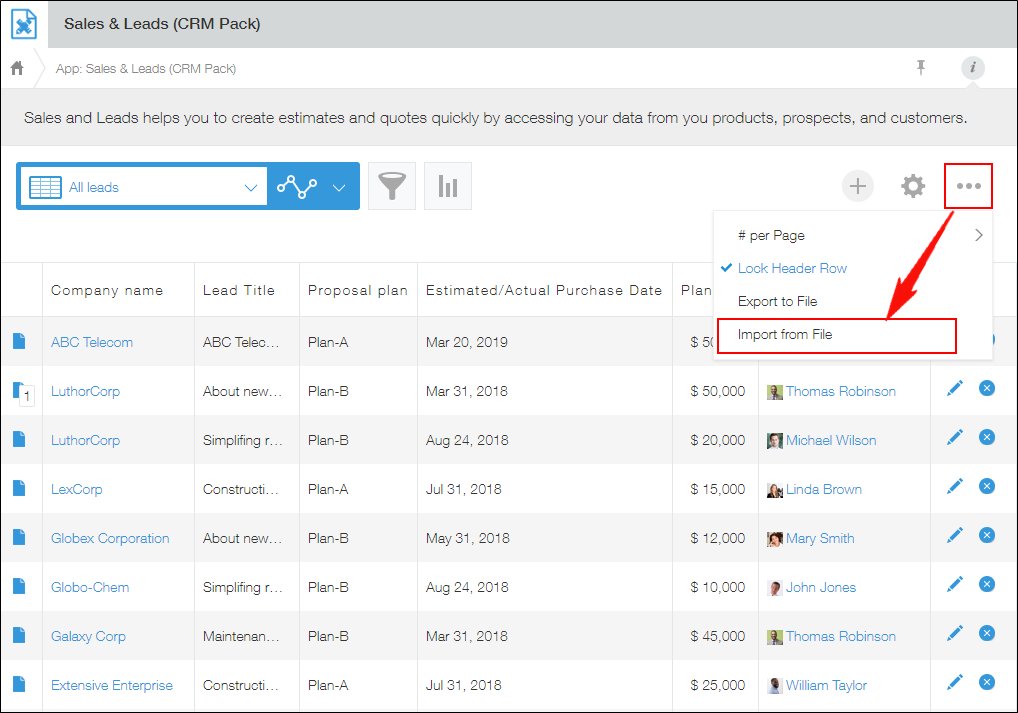Choose Export to File from menu
Screen dimensions: 1018x713
coord(777,301)
